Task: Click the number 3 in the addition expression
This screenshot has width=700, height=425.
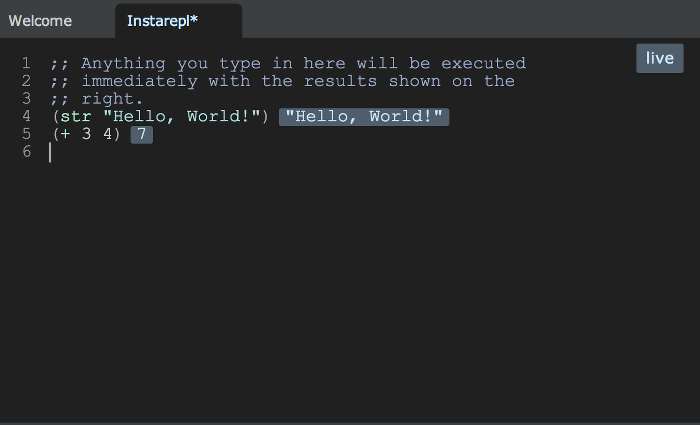Action: coord(87,135)
